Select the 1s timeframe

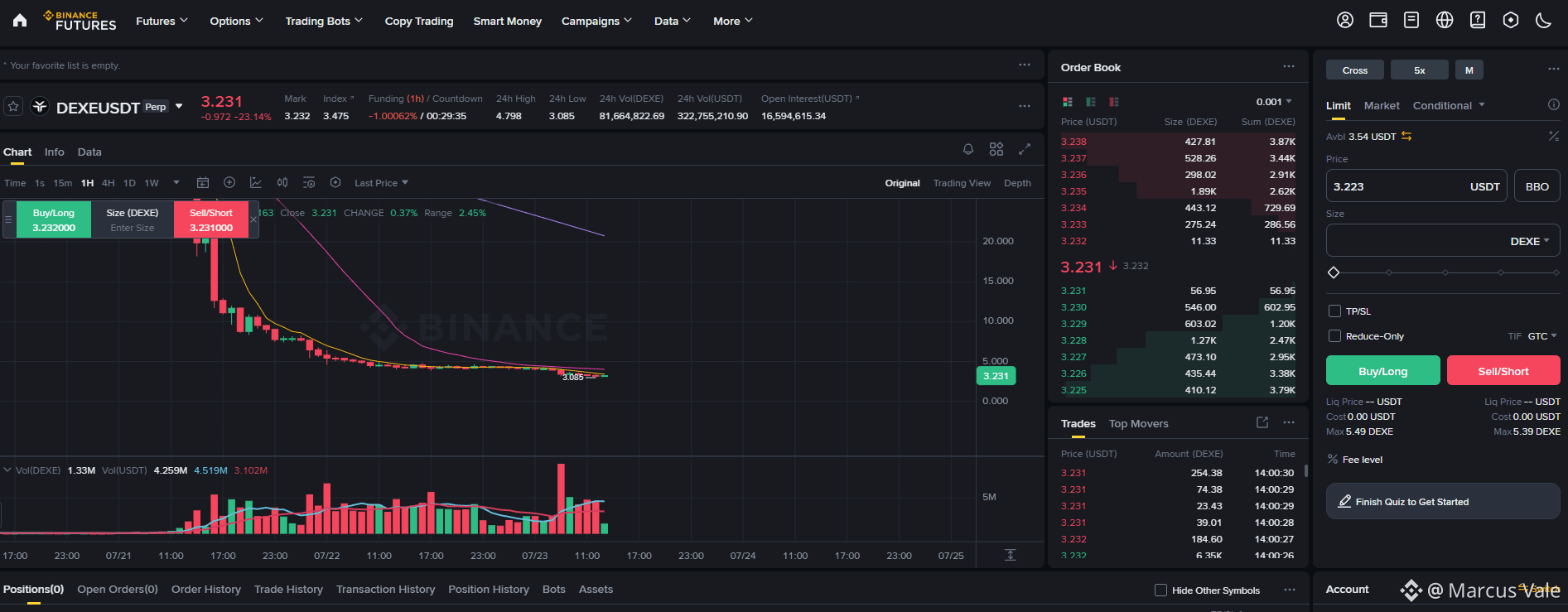coord(40,183)
